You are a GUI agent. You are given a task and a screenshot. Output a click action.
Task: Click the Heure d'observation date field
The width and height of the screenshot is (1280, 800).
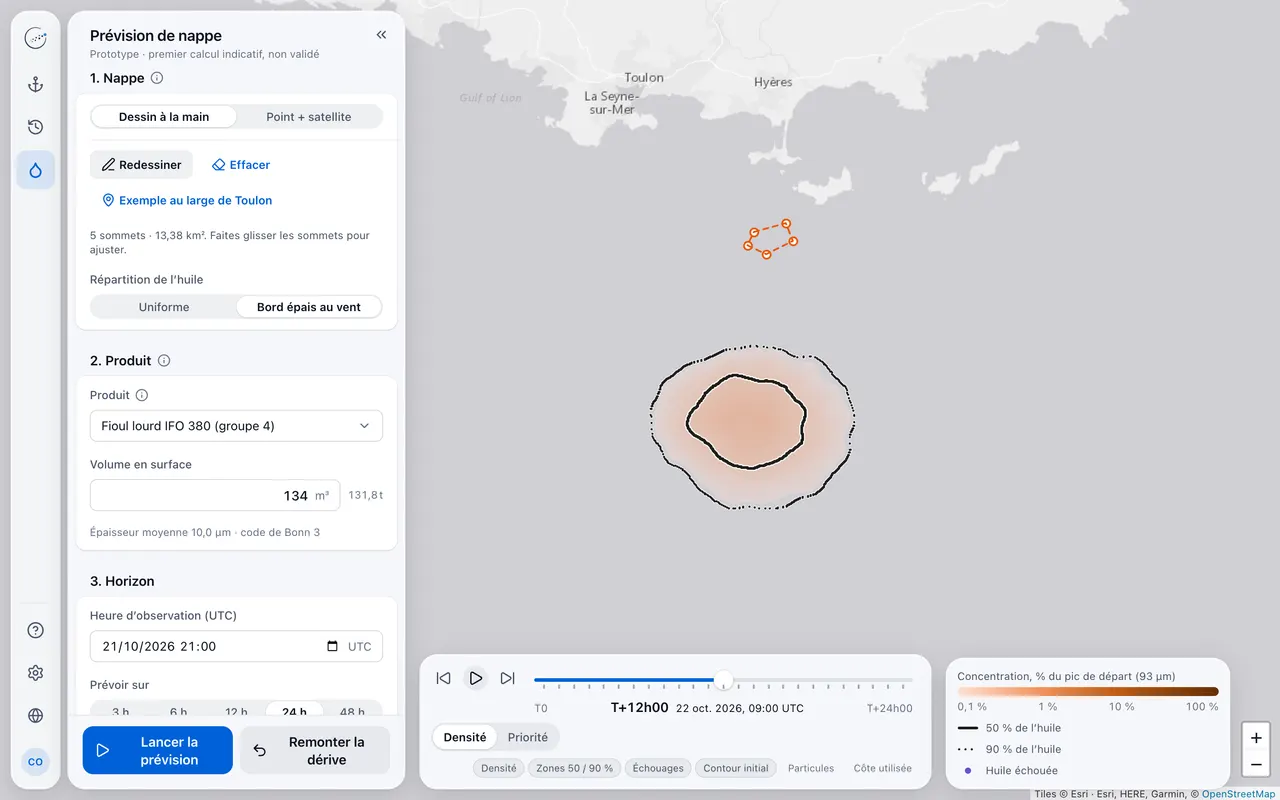236,646
